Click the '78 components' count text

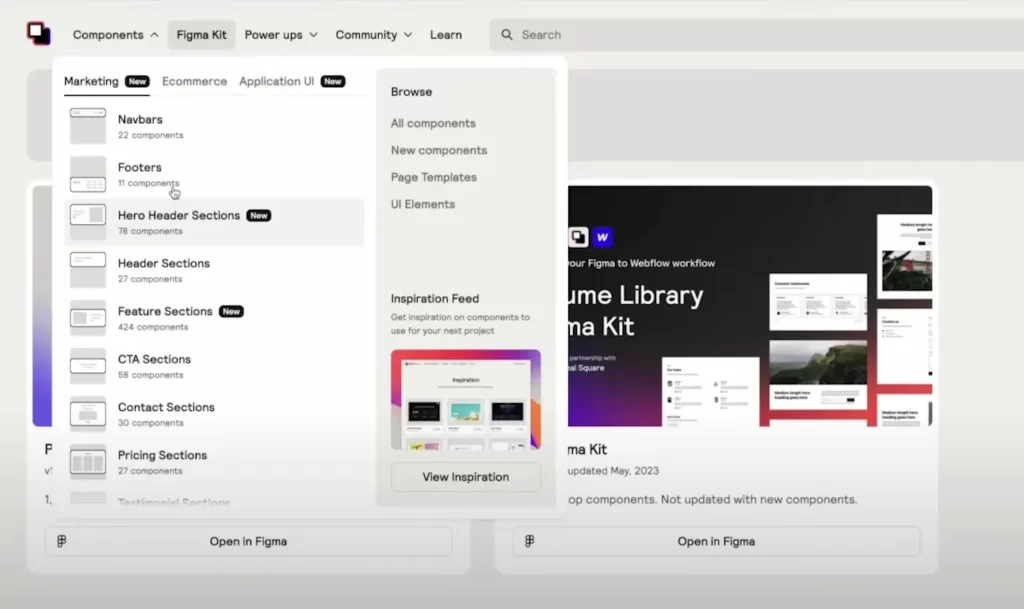(150, 231)
